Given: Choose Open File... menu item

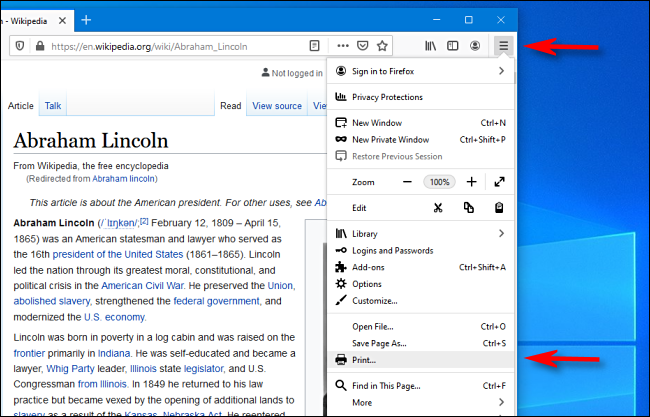Looking at the screenshot, I should (421, 327).
